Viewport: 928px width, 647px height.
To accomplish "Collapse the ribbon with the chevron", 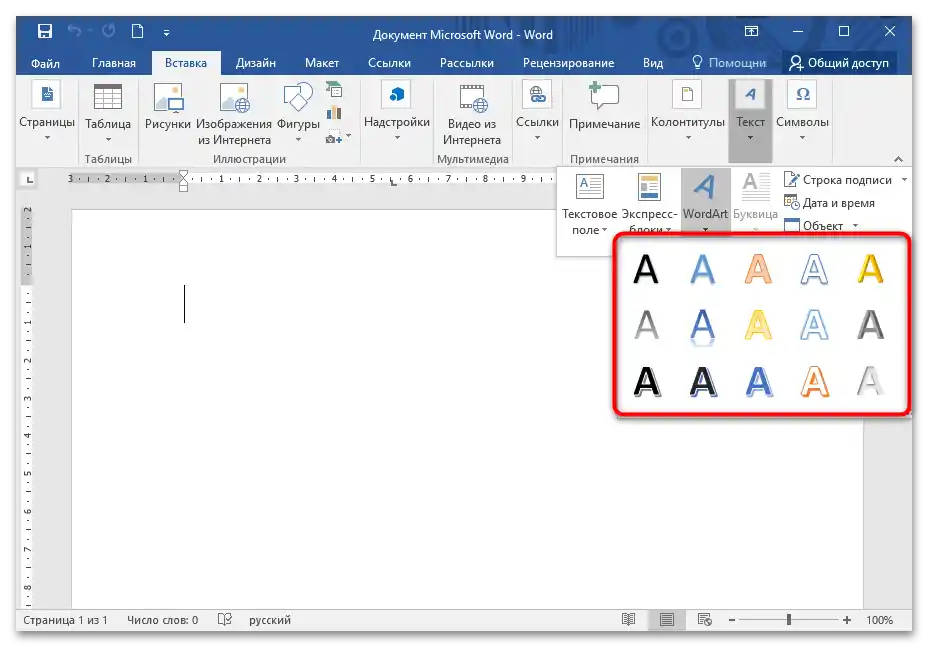I will [898, 159].
